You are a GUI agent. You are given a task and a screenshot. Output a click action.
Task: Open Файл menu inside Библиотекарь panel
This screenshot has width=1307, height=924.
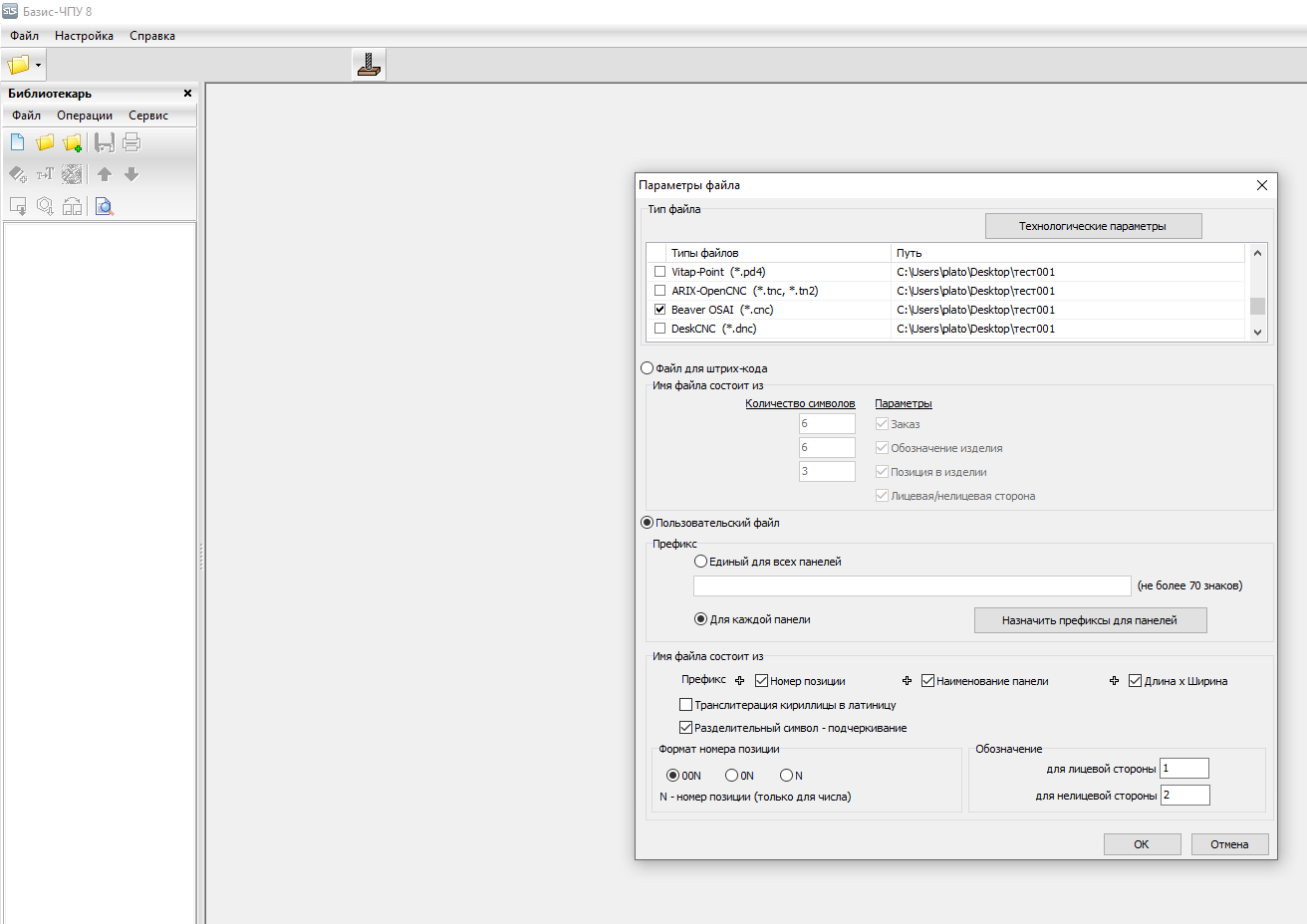27,115
